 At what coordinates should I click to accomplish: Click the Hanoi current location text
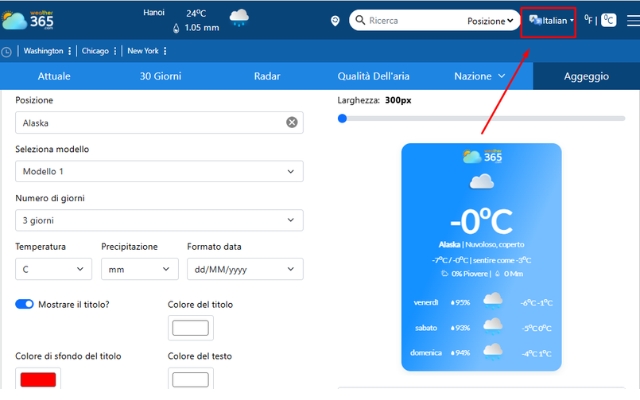point(154,12)
